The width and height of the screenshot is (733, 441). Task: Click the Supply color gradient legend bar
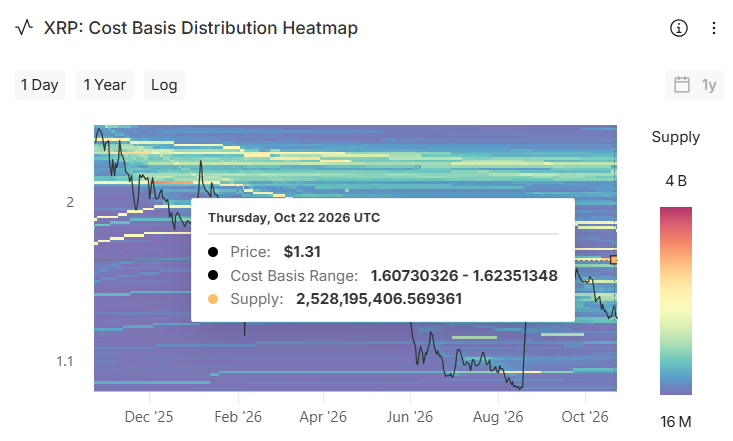tap(676, 301)
